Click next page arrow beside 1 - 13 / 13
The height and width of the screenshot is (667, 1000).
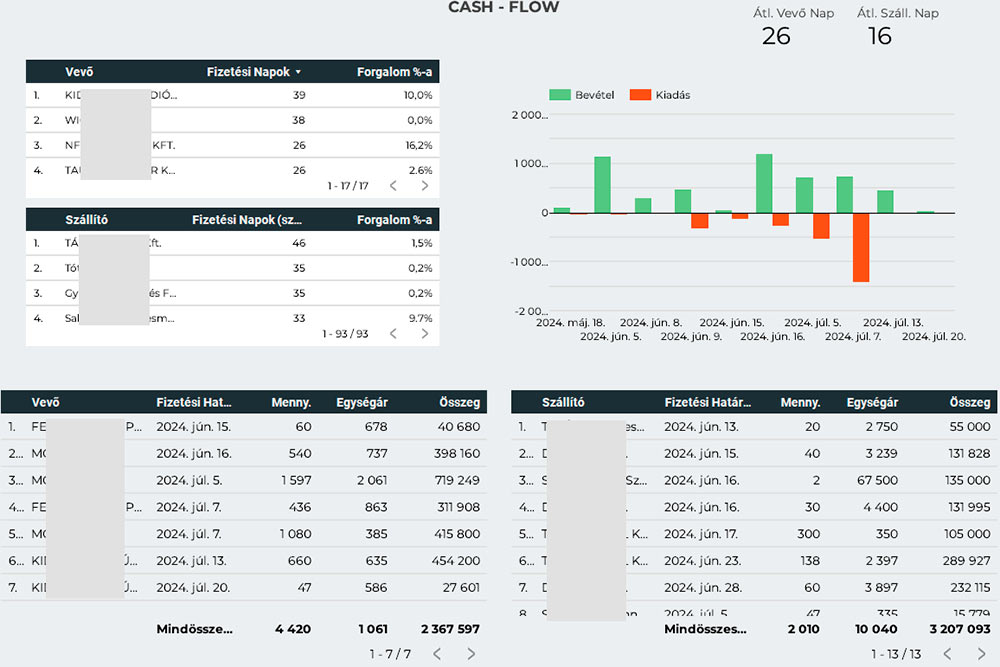(981, 654)
